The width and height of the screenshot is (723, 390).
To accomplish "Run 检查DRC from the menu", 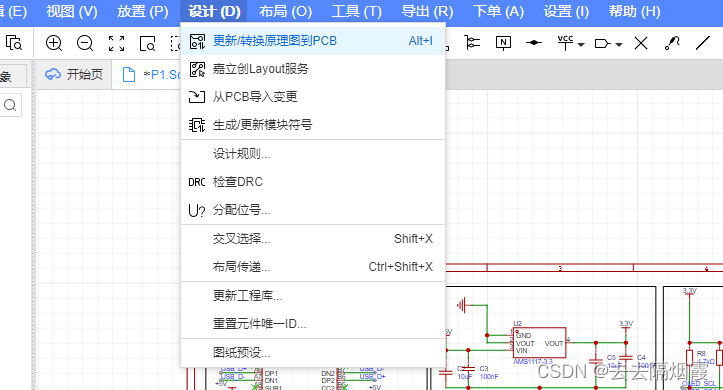I will (x=313, y=182).
